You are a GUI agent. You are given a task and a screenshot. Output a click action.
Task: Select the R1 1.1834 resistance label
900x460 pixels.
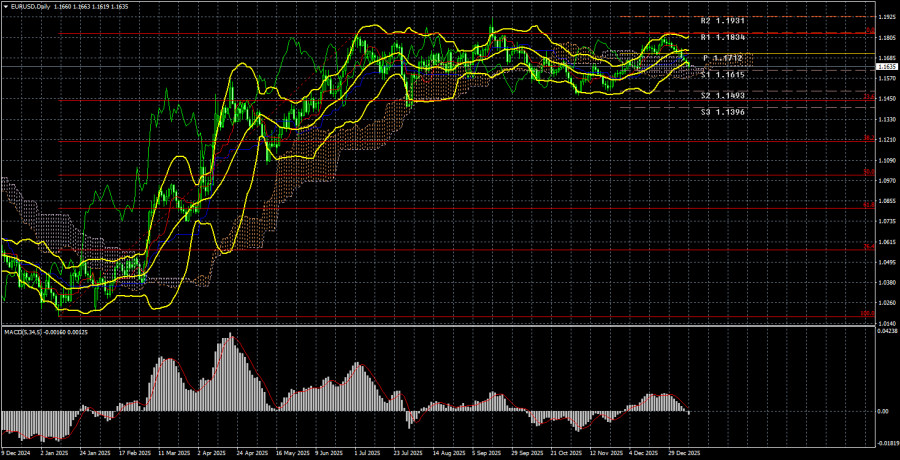(723, 37)
